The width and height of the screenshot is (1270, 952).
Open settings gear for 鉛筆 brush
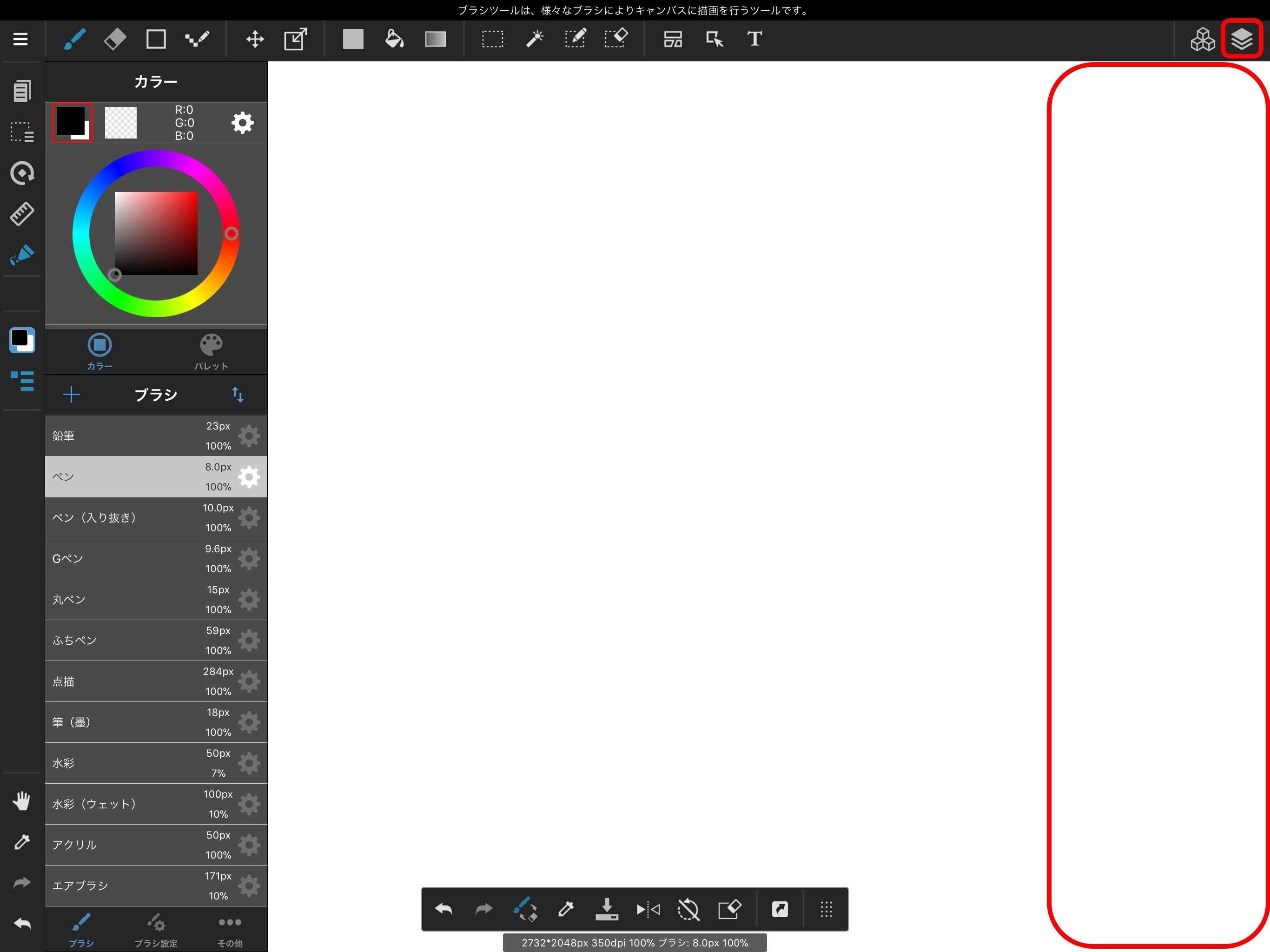[x=249, y=436]
